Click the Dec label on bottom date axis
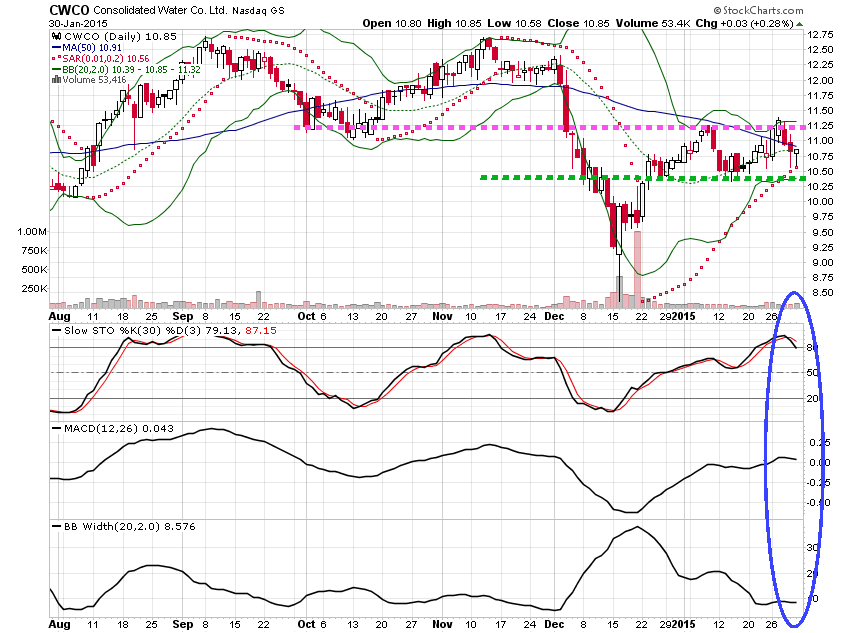The image size is (850, 633). tap(554, 624)
